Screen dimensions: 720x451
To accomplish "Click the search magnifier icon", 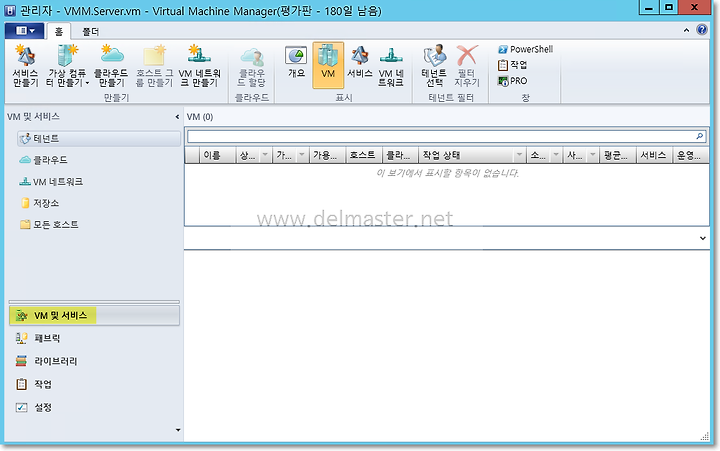I will tap(699, 136).
